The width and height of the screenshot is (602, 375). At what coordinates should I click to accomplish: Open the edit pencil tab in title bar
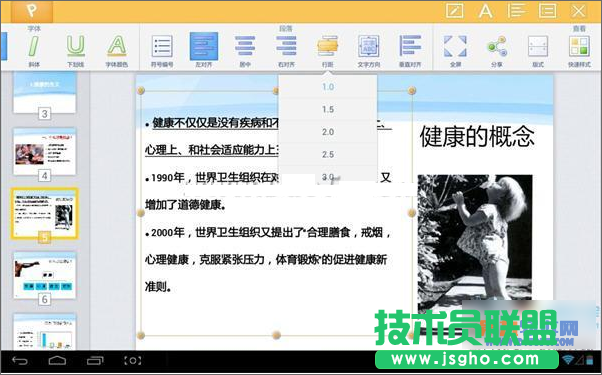[x=455, y=11]
